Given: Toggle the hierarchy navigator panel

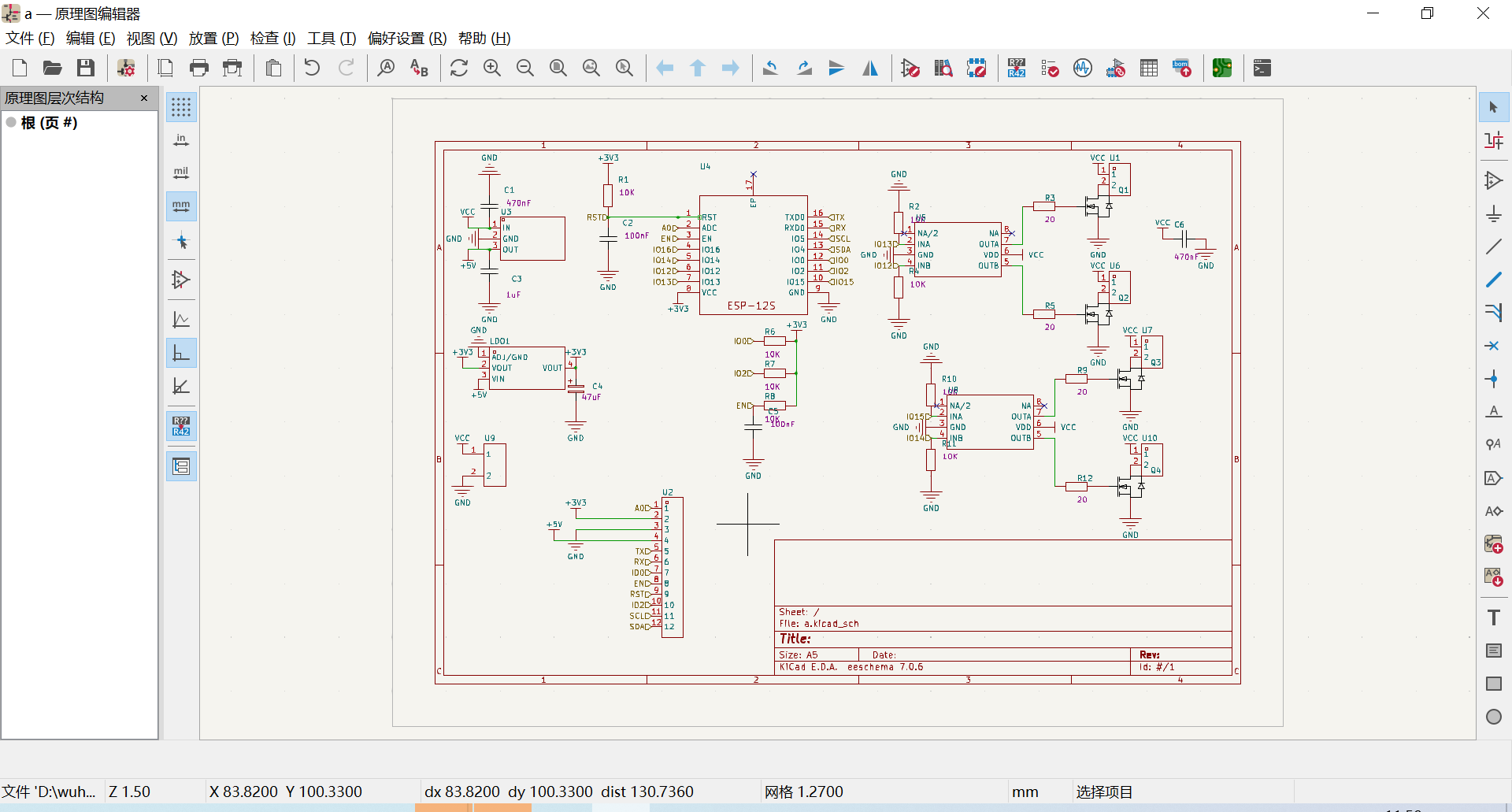Looking at the screenshot, I should tap(181, 466).
